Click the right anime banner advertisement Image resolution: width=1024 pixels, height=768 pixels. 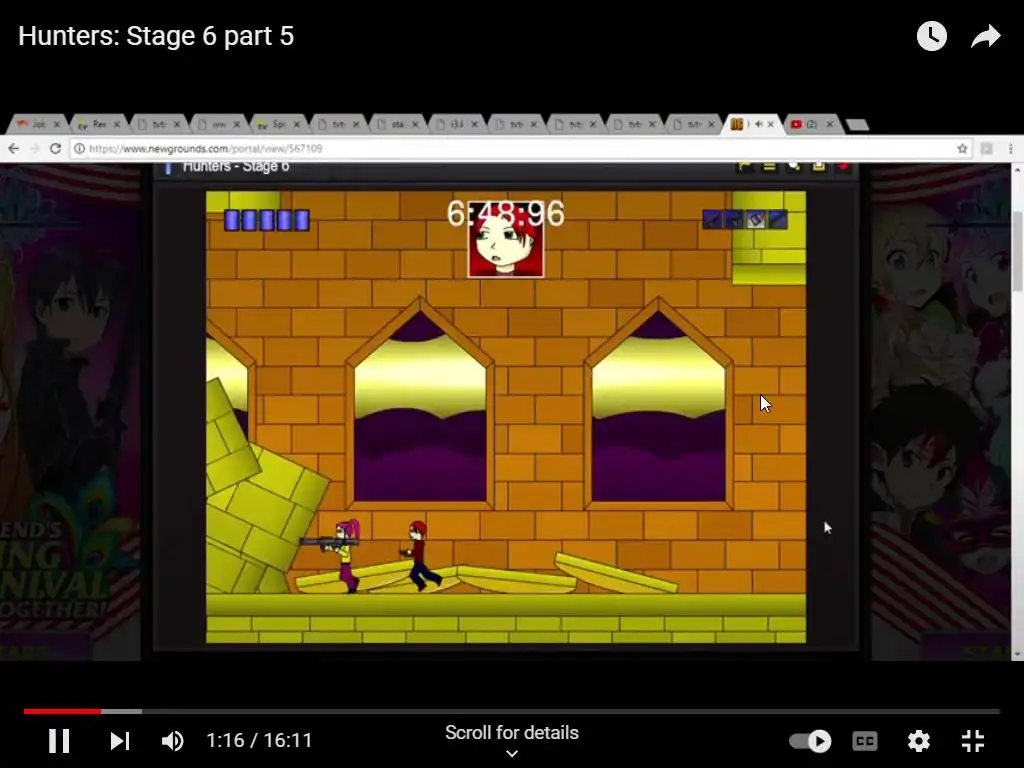click(940, 411)
